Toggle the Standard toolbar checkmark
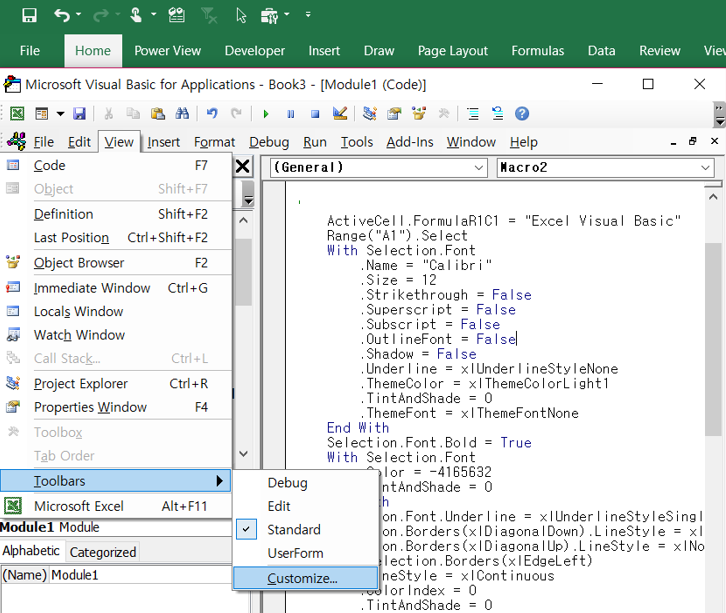 (x=293, y=530)
